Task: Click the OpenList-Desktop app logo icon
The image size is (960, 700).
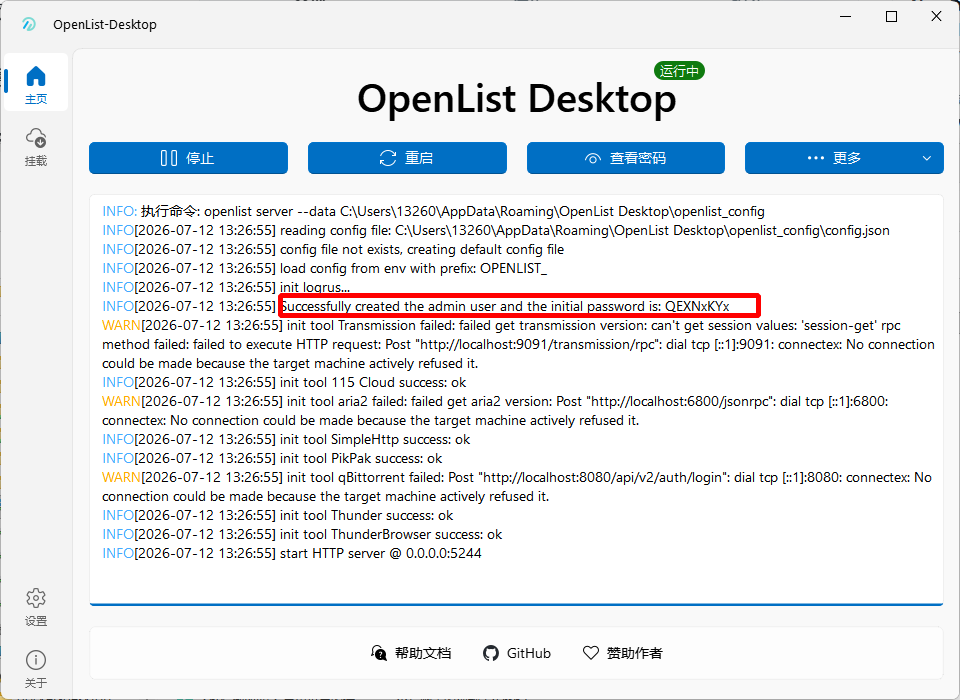Action: (x=29, y=24)
